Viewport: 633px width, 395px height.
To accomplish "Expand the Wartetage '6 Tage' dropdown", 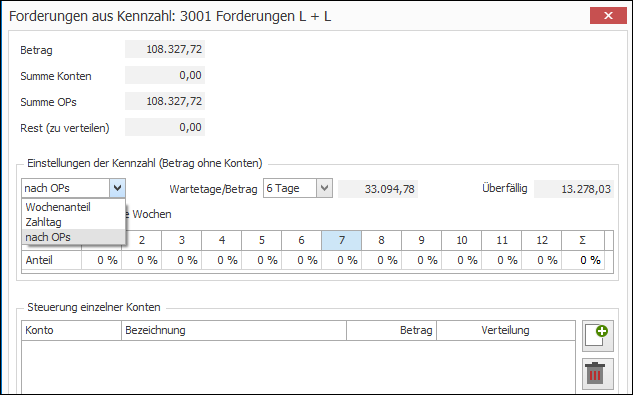I will (x=324, y=188).
